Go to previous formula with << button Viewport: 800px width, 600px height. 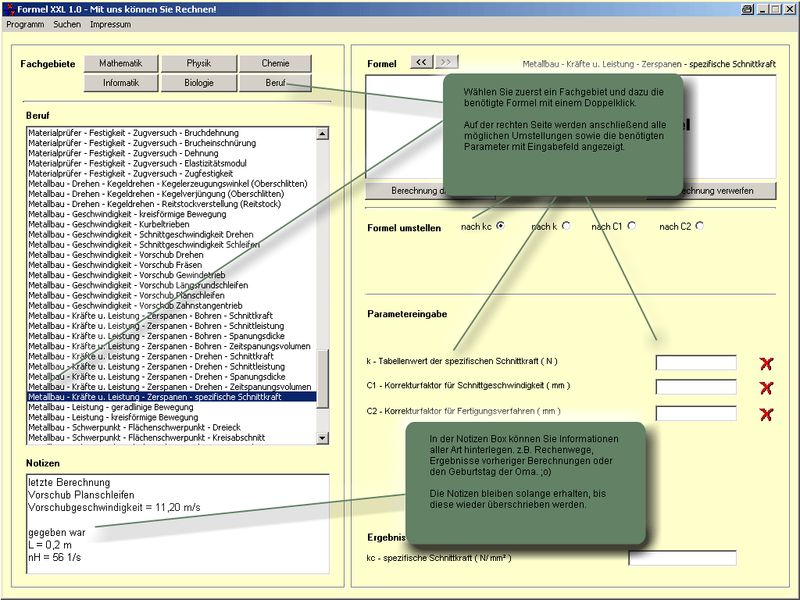click(x=422, y=62)
